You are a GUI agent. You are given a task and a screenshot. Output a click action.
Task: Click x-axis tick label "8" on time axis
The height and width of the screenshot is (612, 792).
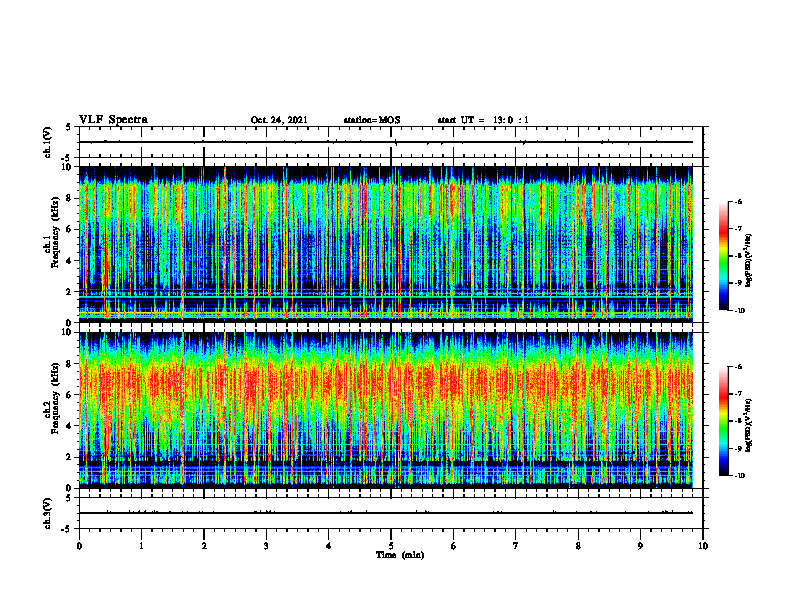click(578, 546)
